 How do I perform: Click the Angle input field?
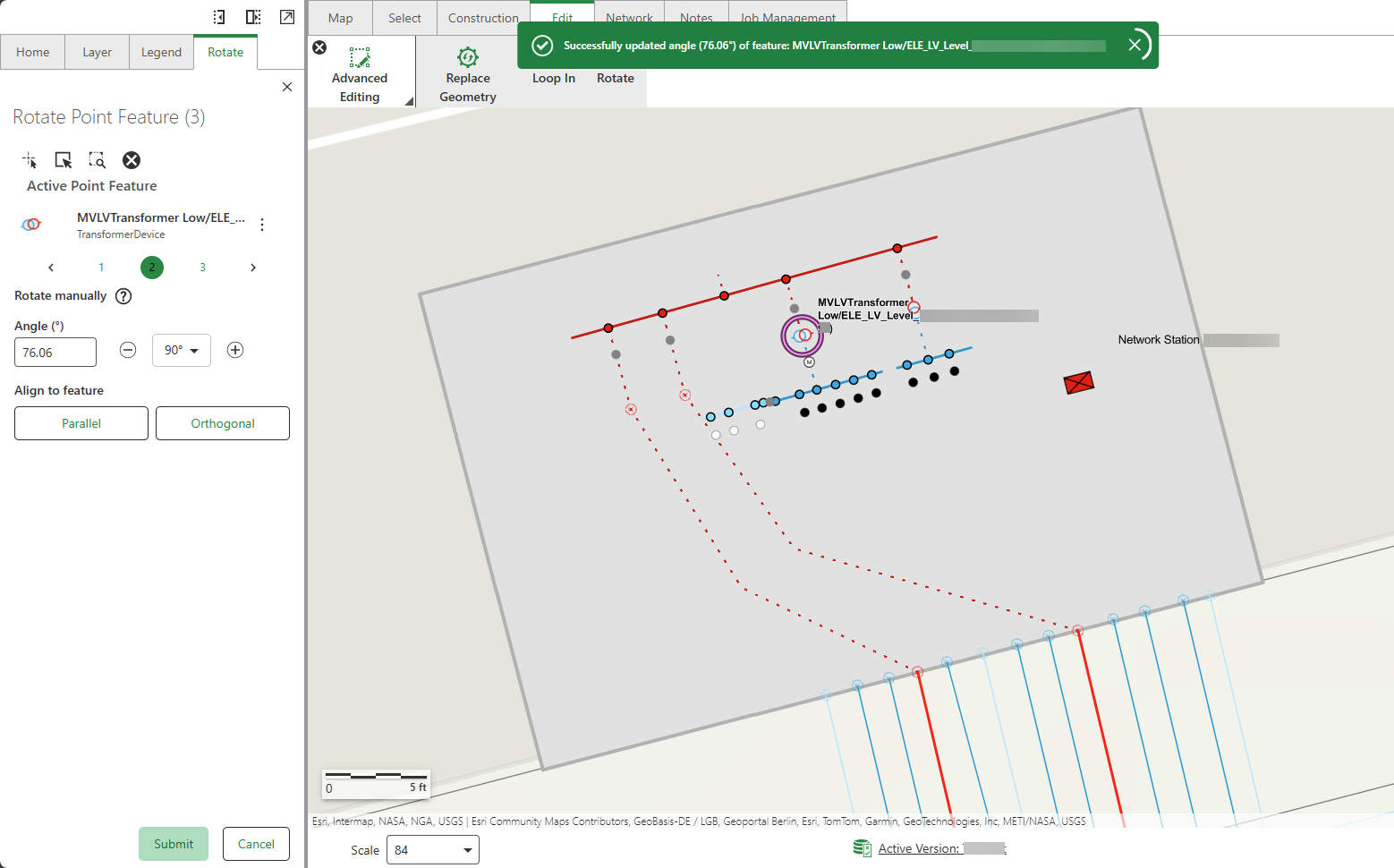pyautogui.click(x=55, y=353)
